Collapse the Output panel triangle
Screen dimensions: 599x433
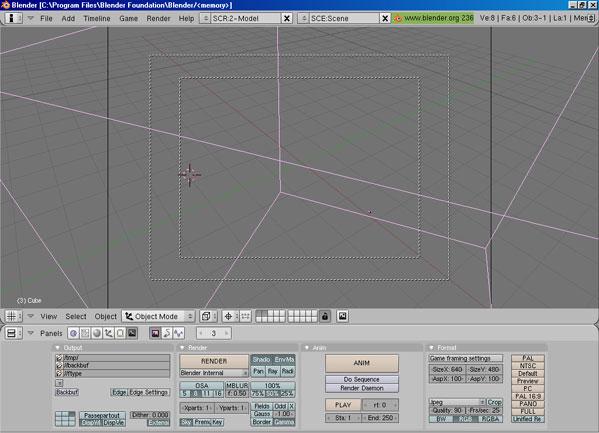click(58, 348)
